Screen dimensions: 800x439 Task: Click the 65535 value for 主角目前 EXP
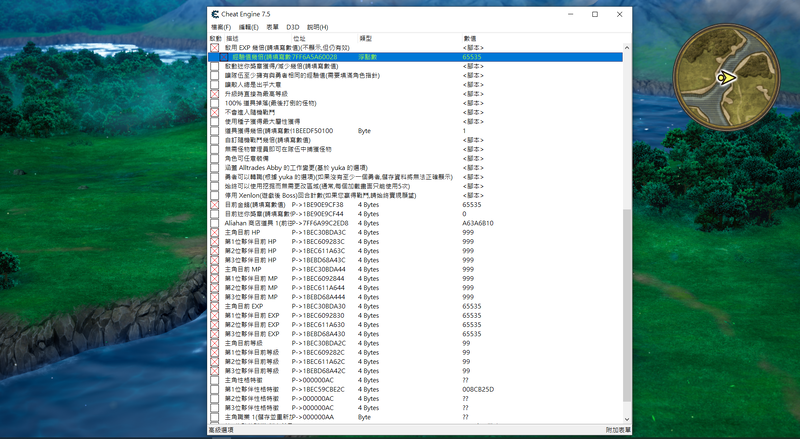(472, 306)
